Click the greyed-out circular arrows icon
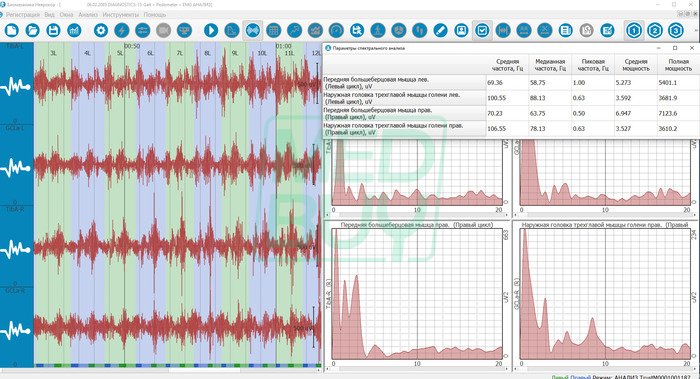The image size is (700, 379). pos(586,30)
